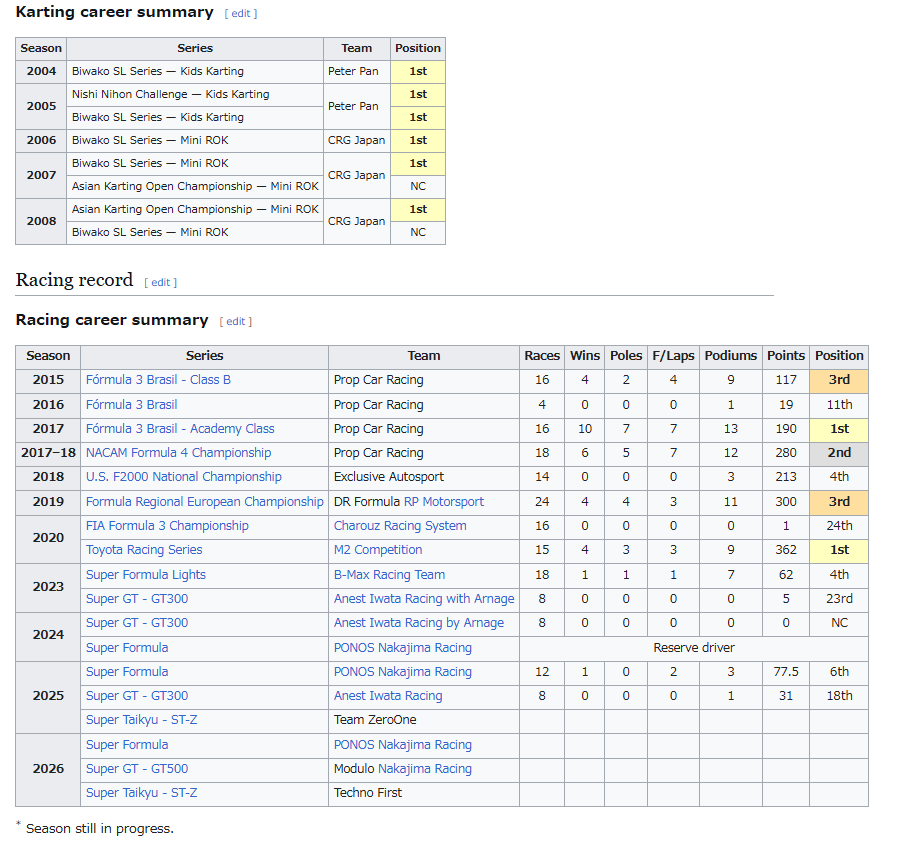
Task: Select 2007 'Asian Karting Open Championship' cell
Action: click(x=195, y=187)
